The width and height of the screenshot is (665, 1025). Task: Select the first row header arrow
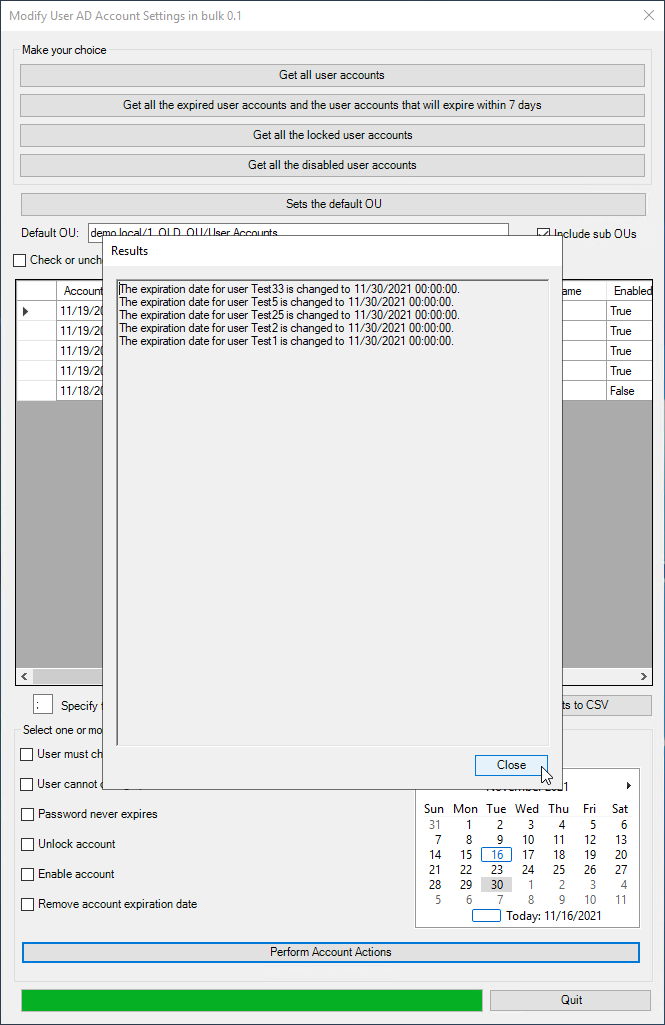[x=26, y=311]
